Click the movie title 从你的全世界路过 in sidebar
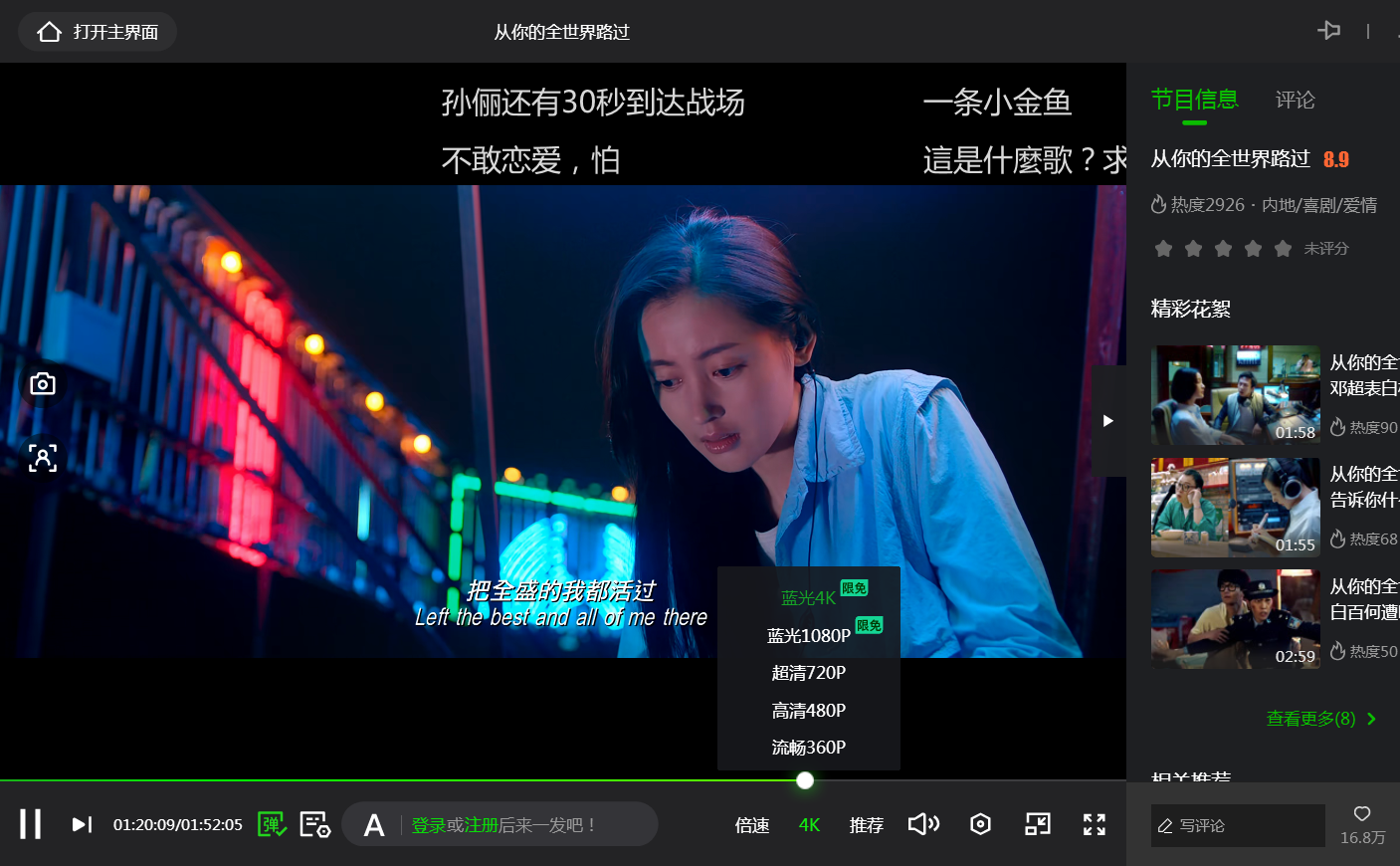Image resolution: width=1400 pixels, height=866 pixels. (1231, 158)
